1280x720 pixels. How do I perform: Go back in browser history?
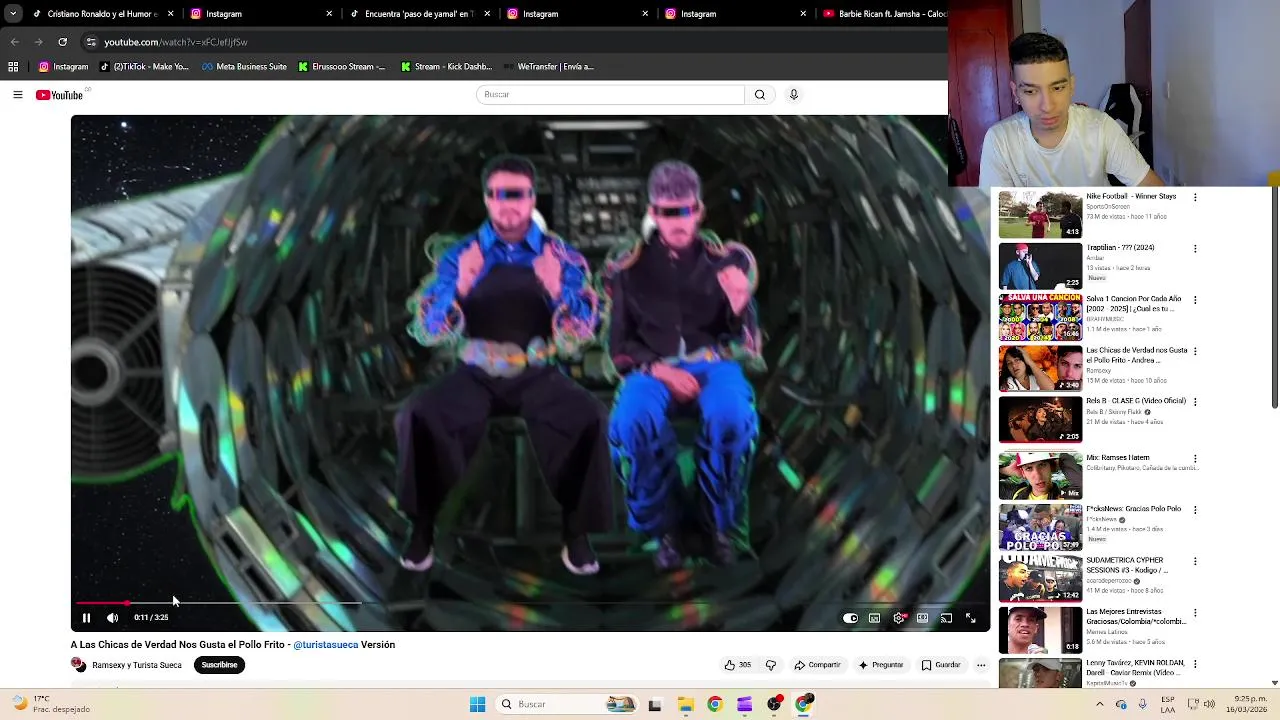pyautogui.click(x=14, y=42)
